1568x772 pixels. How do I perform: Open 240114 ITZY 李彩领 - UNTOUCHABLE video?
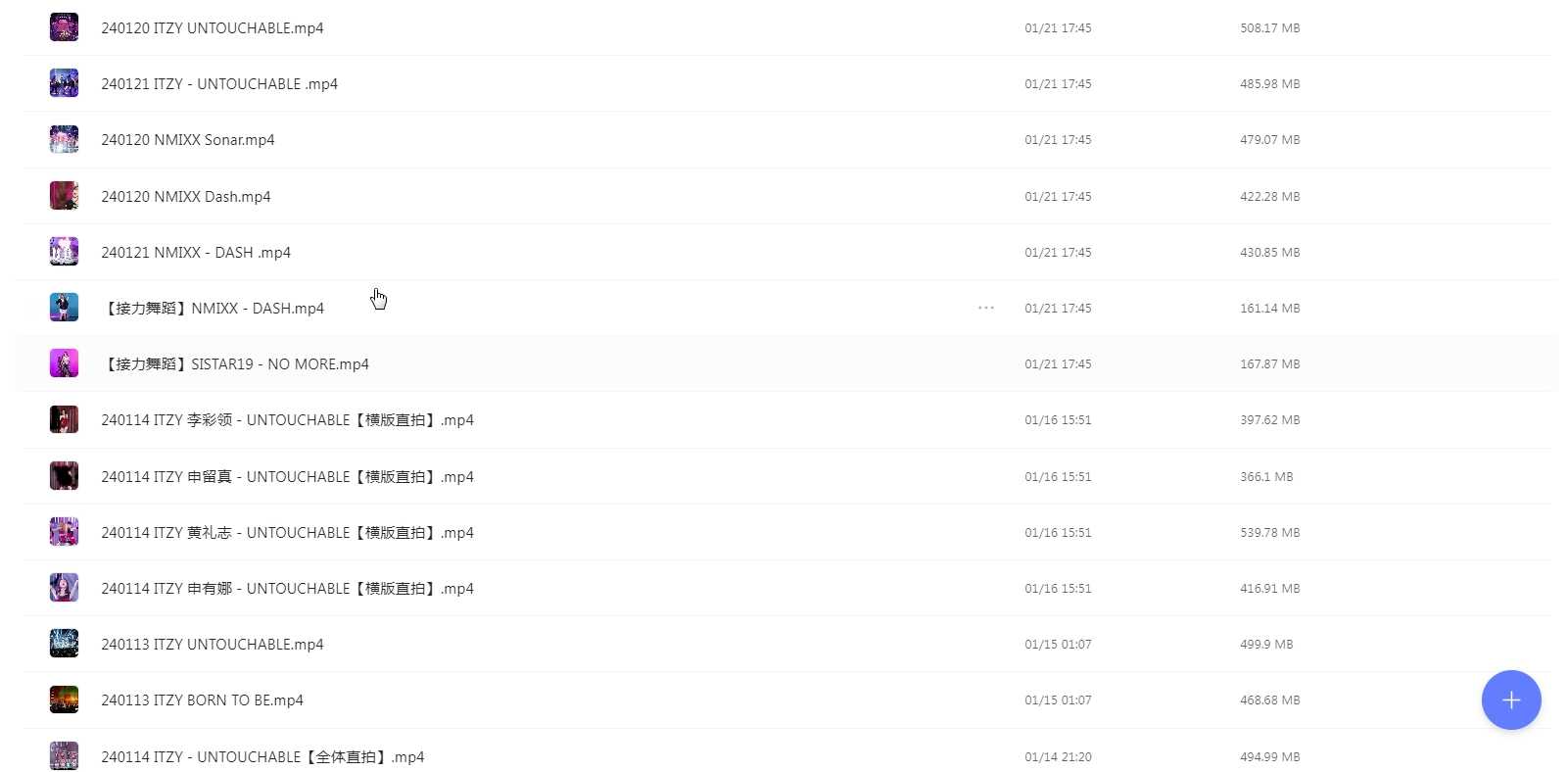point(287,420)
